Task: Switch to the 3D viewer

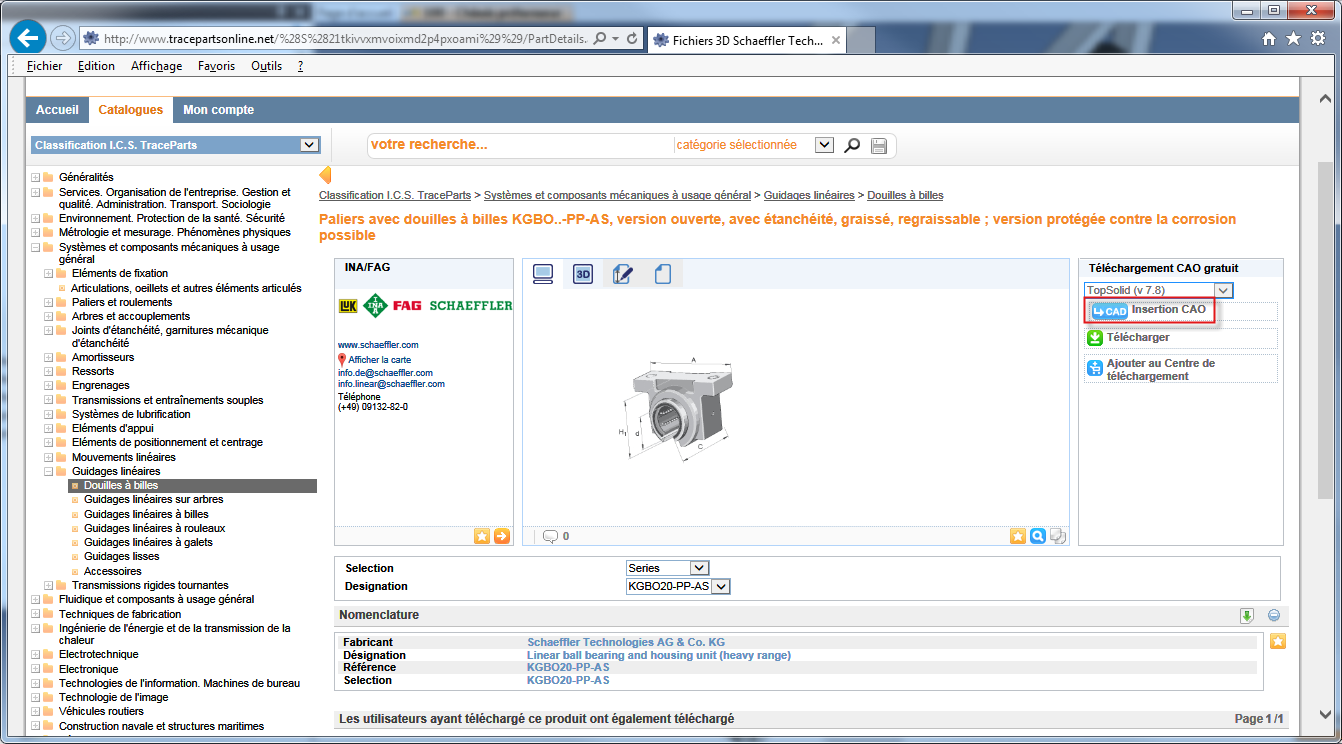Action: pos(583,274)
